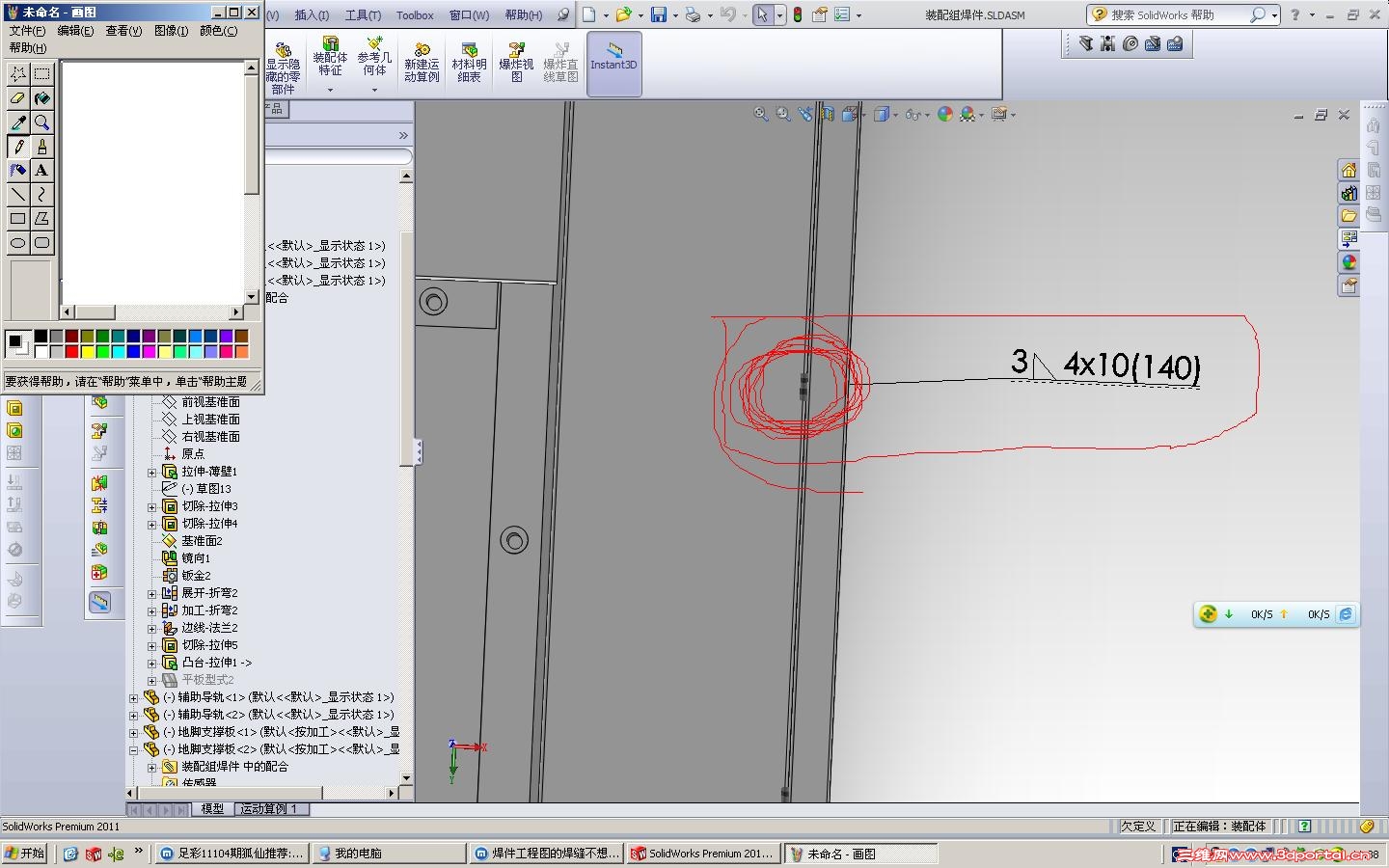
Task: Select the text tool in Paint
Action: pos(42,171)
